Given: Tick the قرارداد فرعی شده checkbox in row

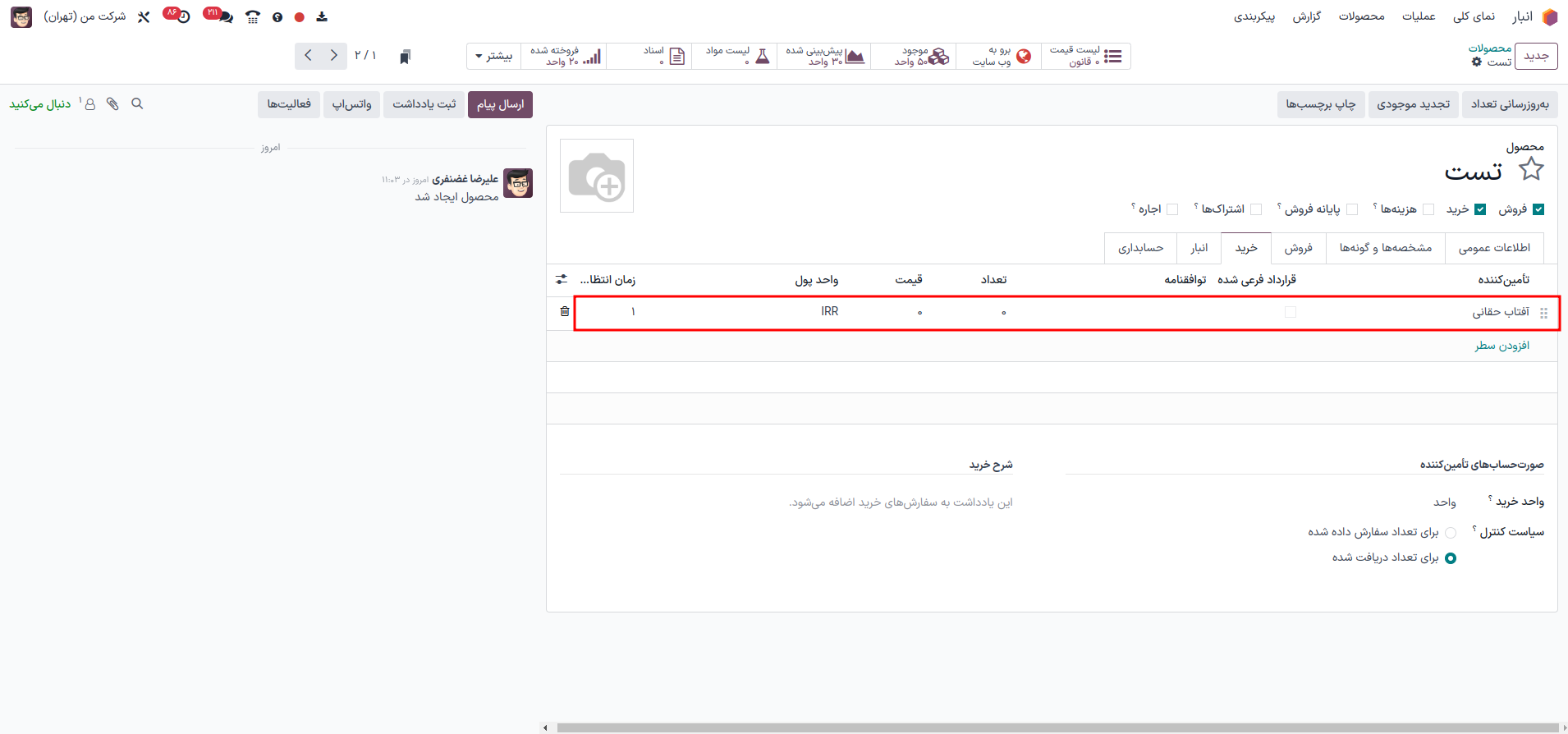Looking at the screenshot, I should tap(1291, 312).
